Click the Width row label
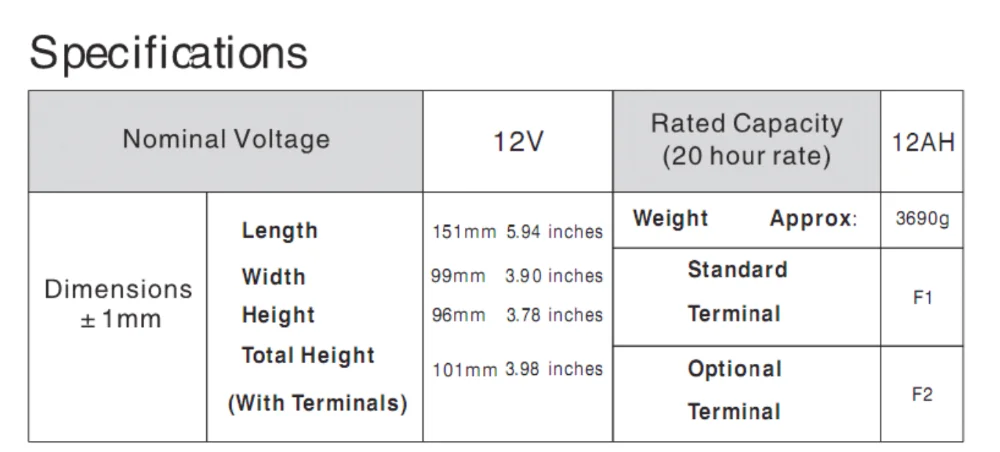 pyautogui.click(x=273, y=277)
